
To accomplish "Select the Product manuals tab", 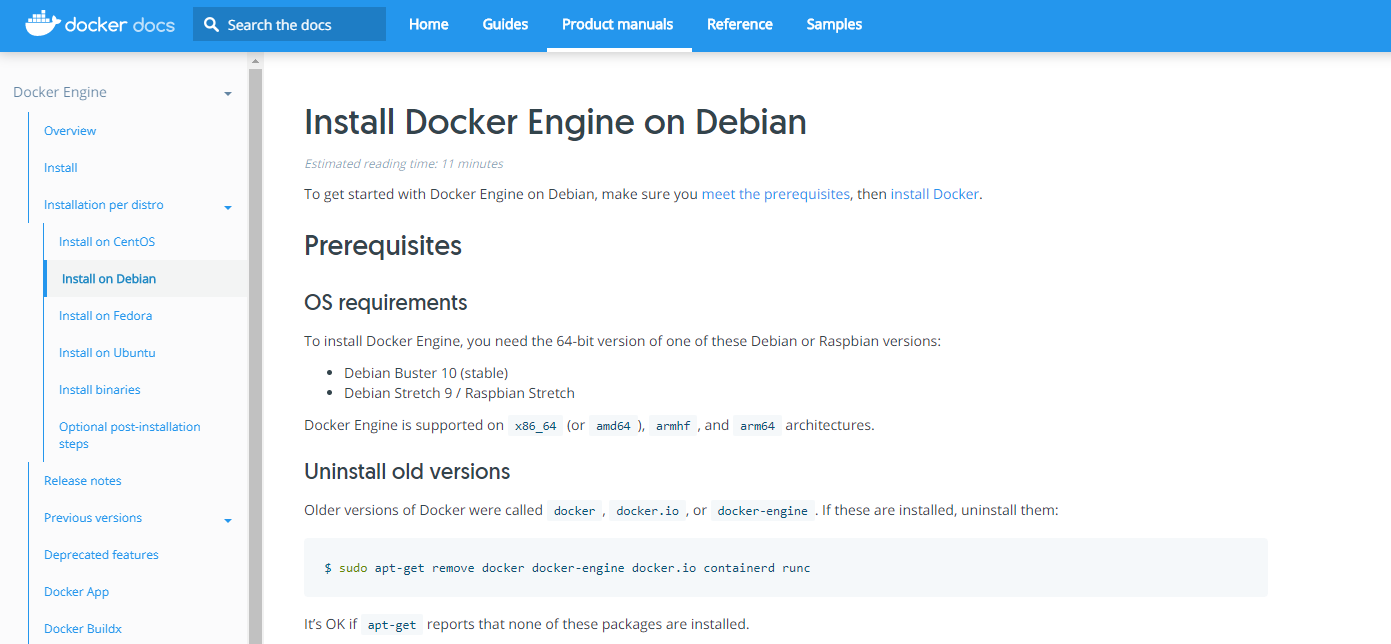I will point(618,24).
